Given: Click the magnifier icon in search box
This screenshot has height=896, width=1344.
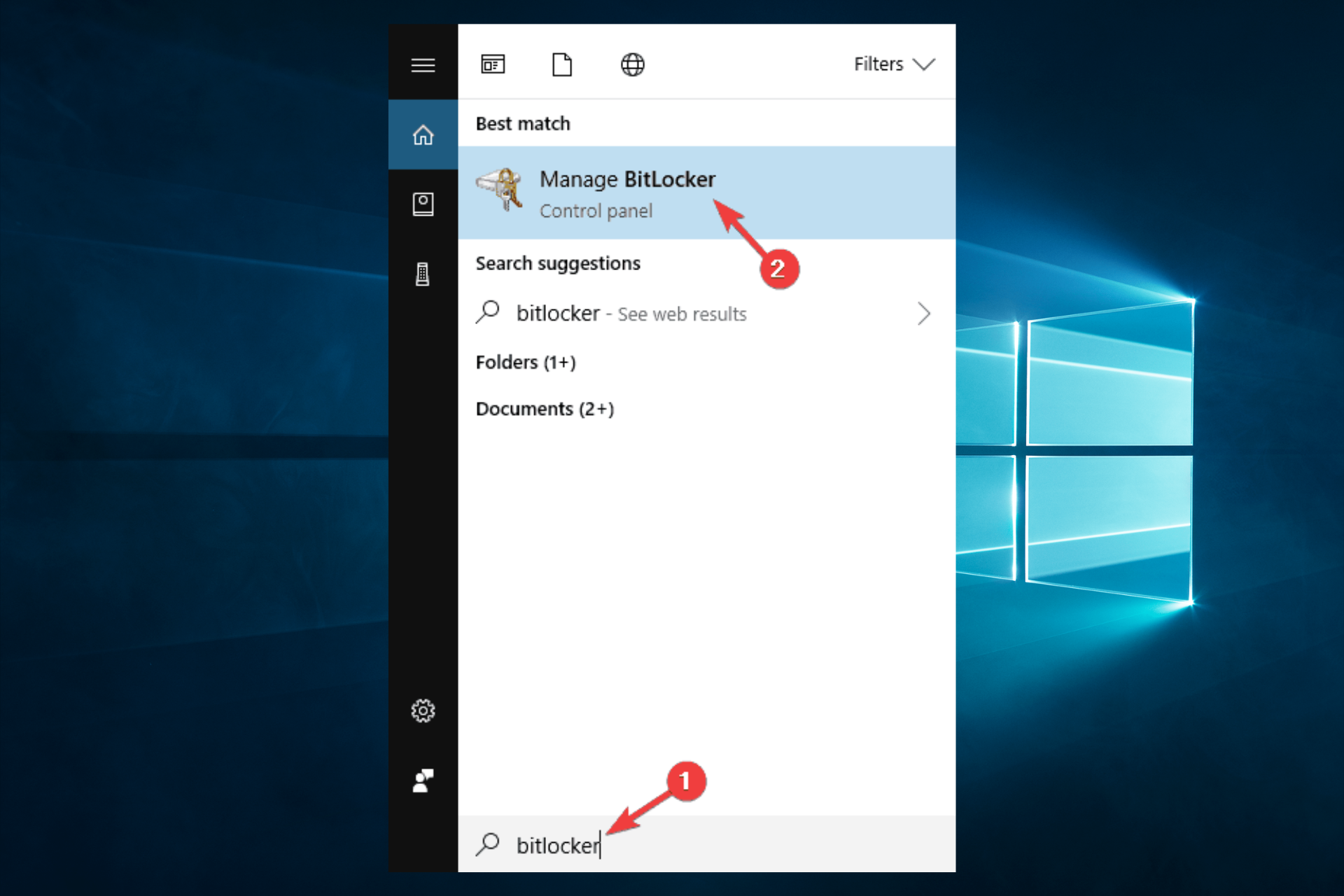Looking at the screenshot, I should [x=488, y=844].
